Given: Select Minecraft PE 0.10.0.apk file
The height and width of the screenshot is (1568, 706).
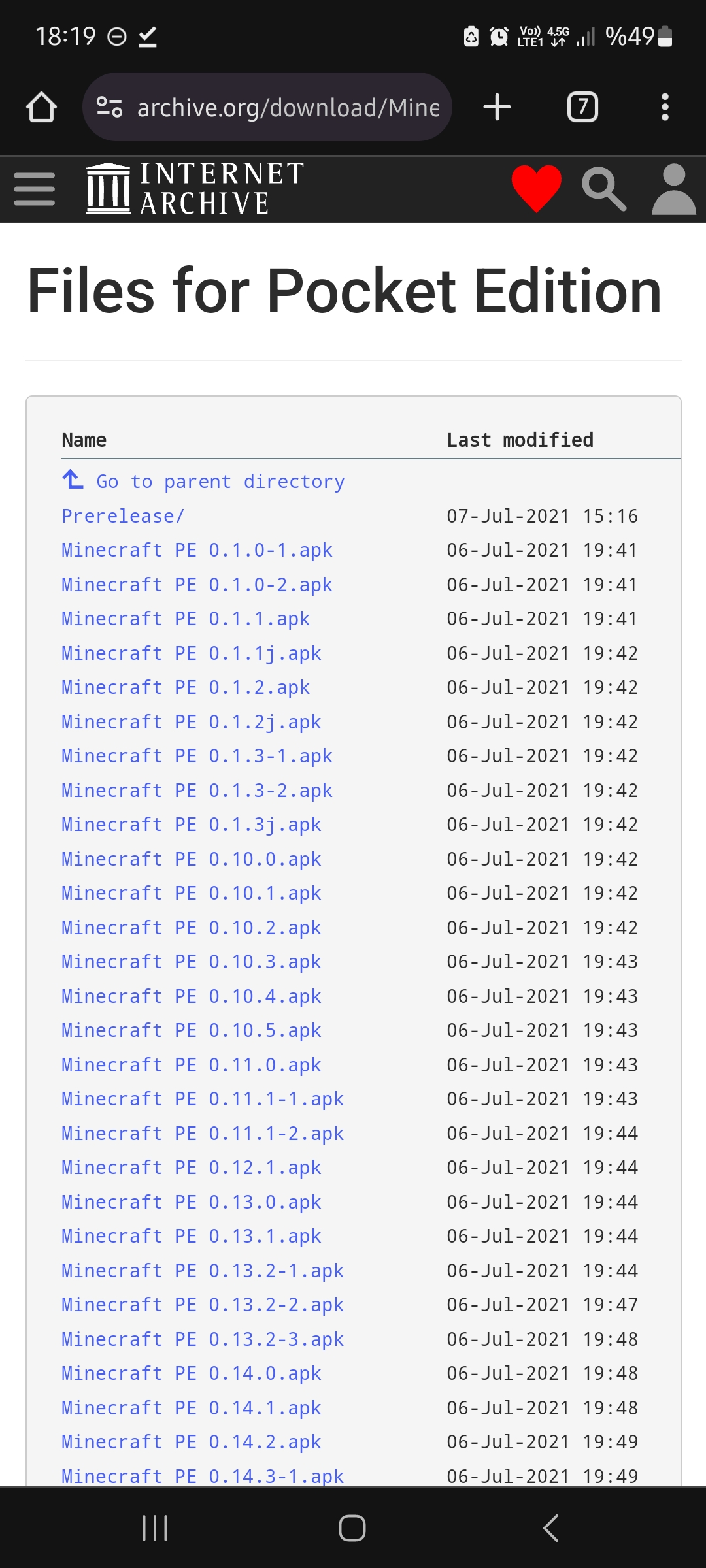Looking at the screenshot, I should tap(191, 859).
